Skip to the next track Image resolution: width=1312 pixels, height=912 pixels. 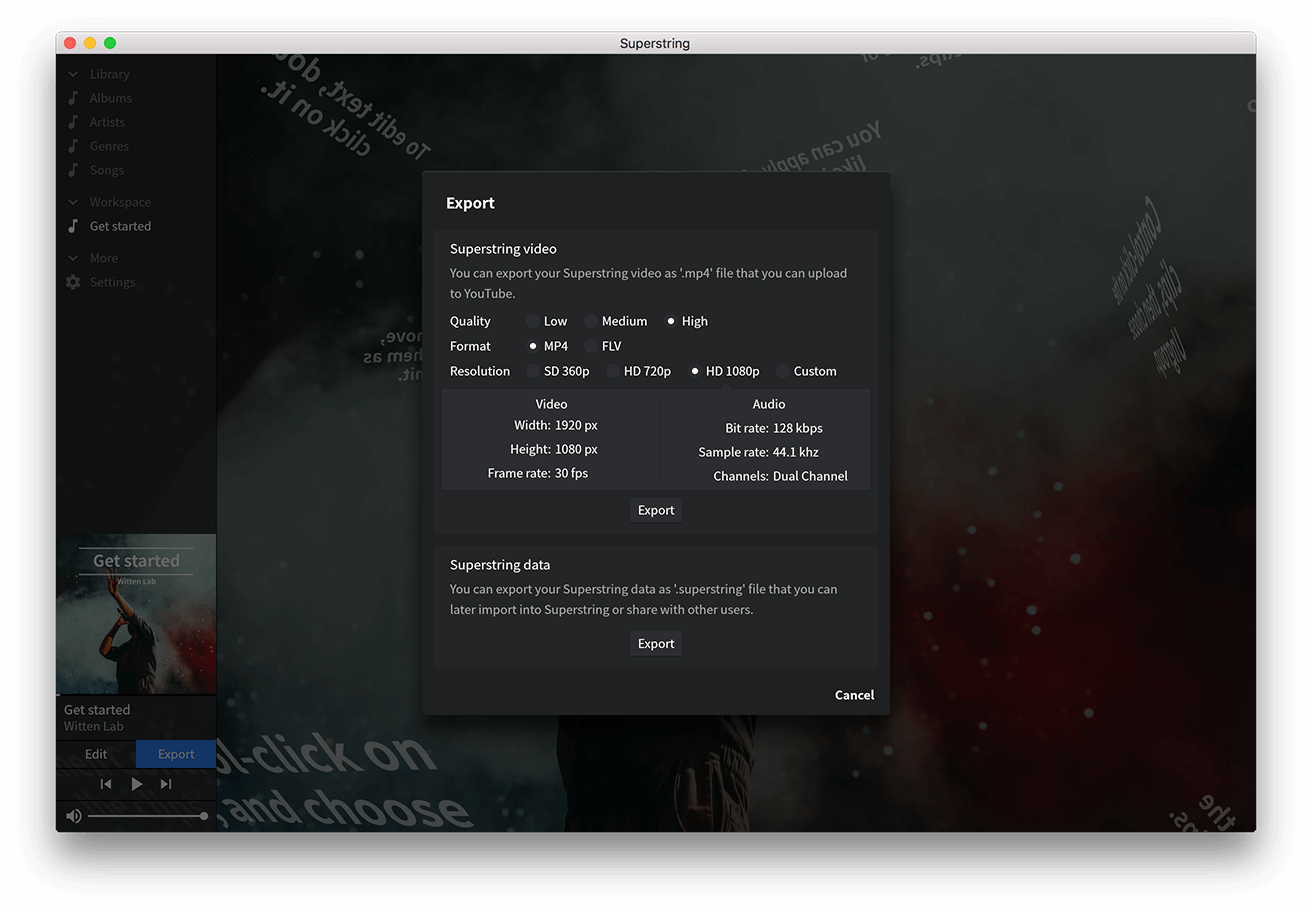click(x=166, y=784)
